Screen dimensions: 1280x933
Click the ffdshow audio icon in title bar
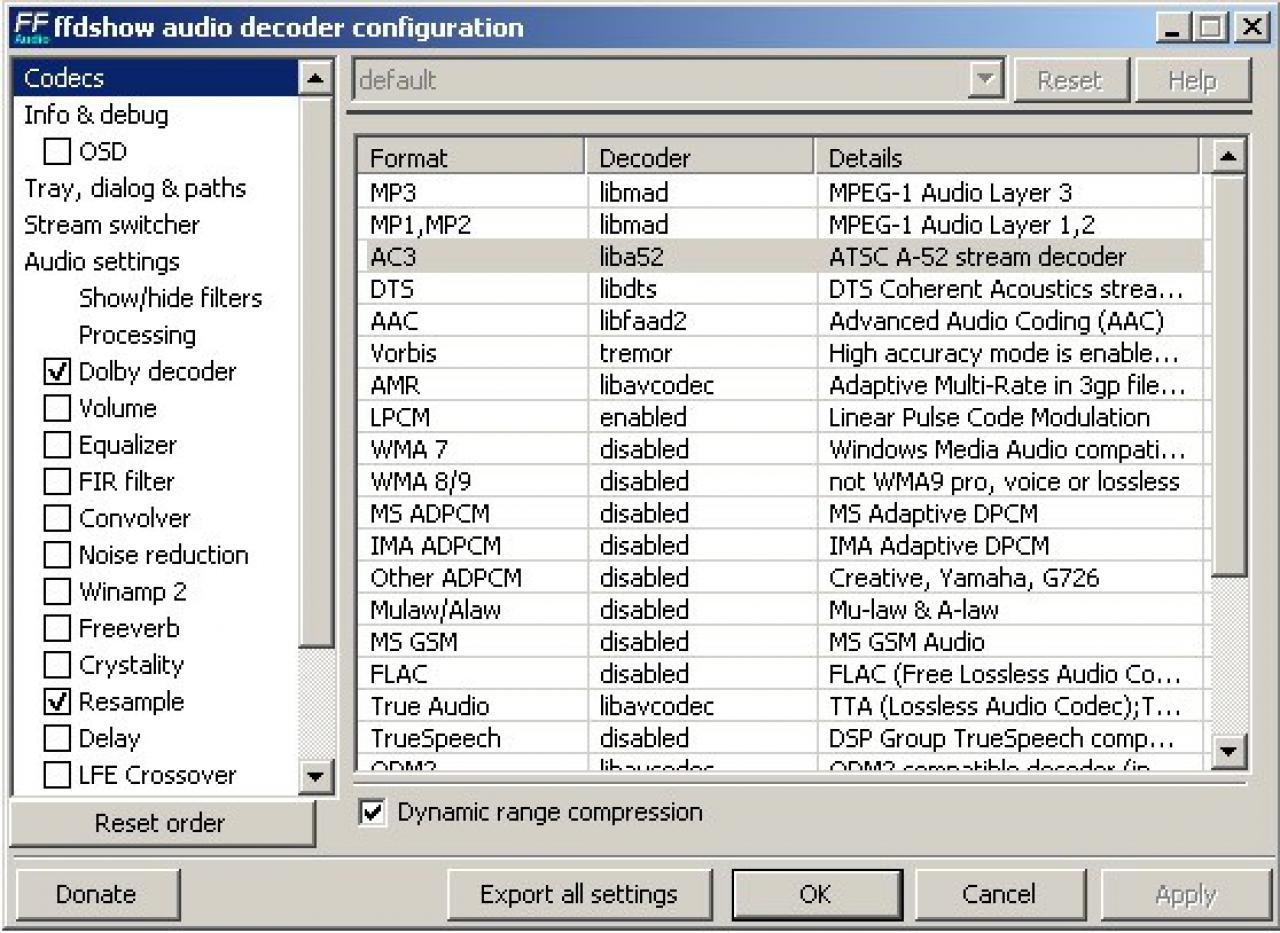[31, 28]
